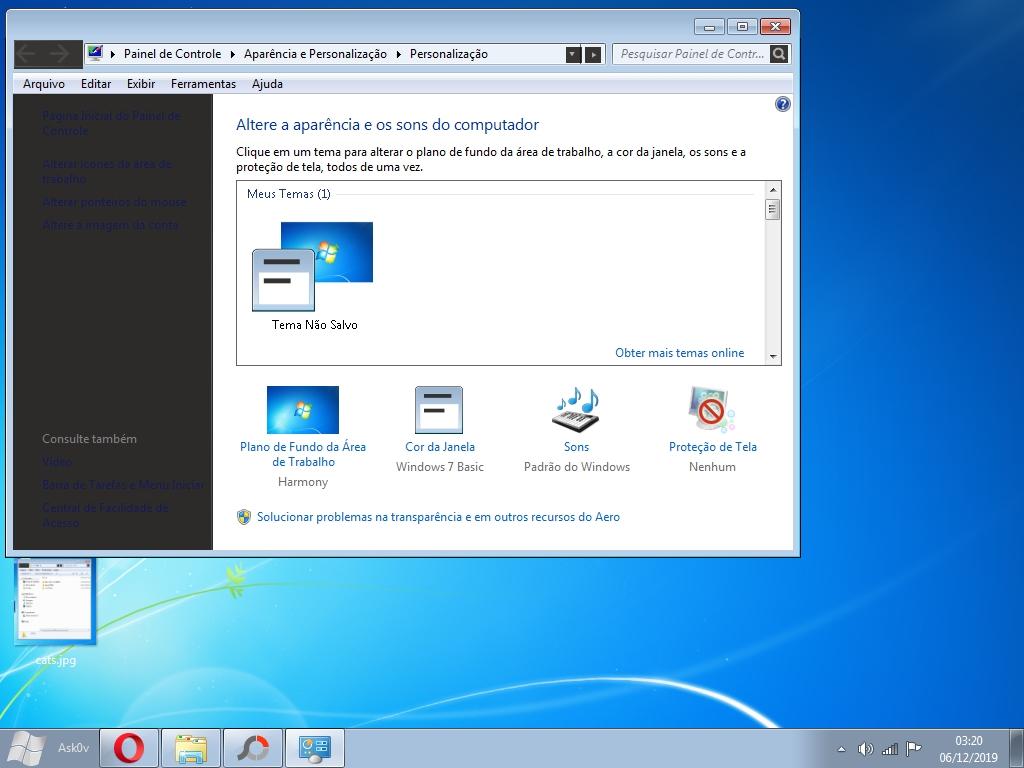The width and height of the screenshot is (1024, 768).
Task: Click the address bar go/refresh button
Action: point(593,54)
